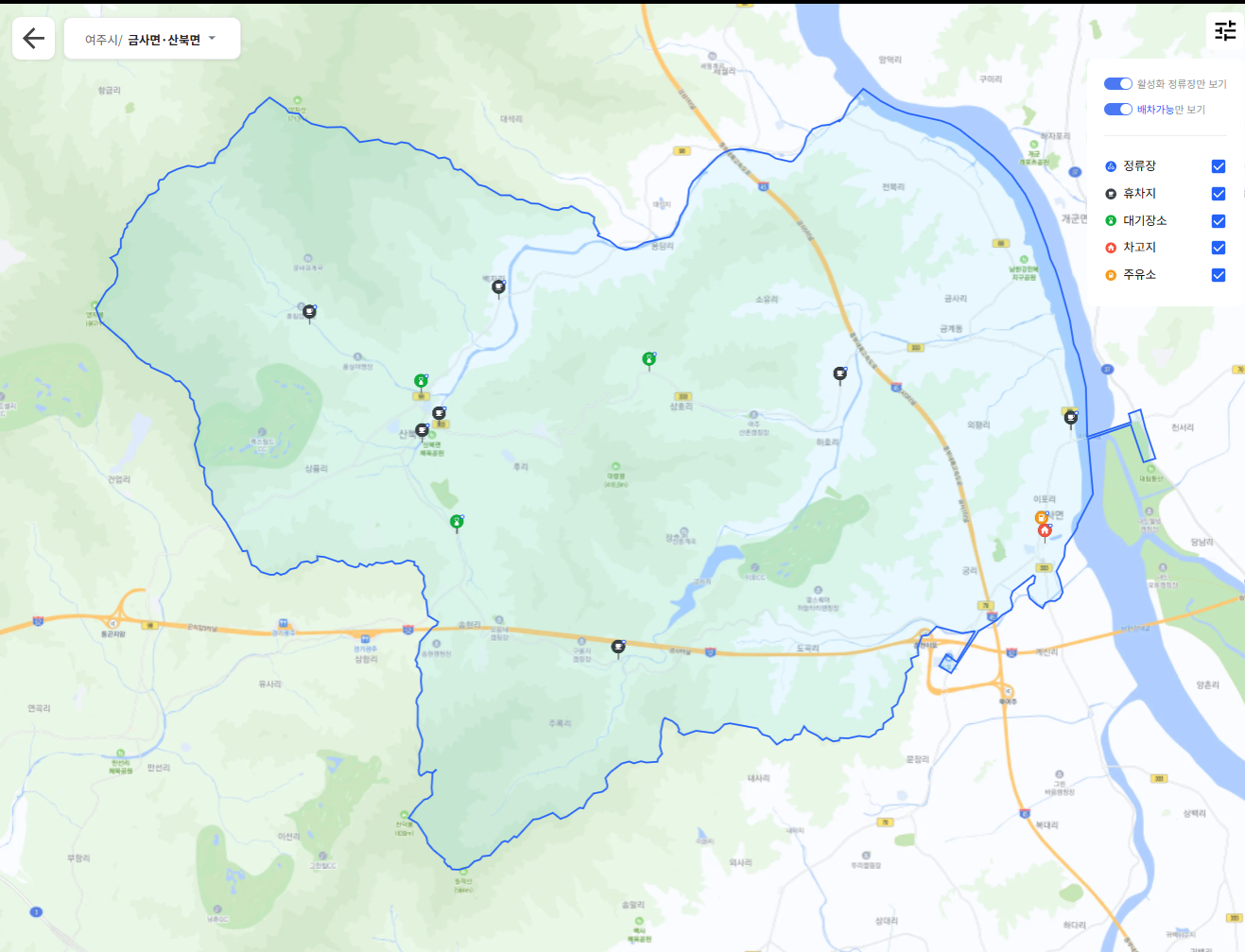Click the back arrow button
The image size is (1245, 952).
click(x=33, y=39)
